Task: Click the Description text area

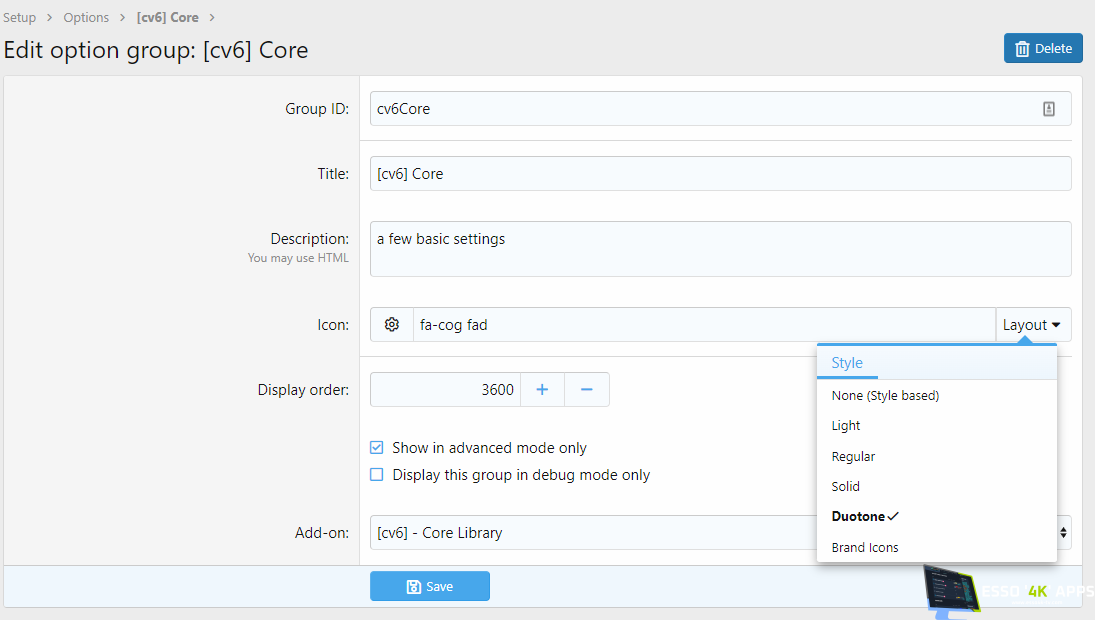Action: (720, 249)
